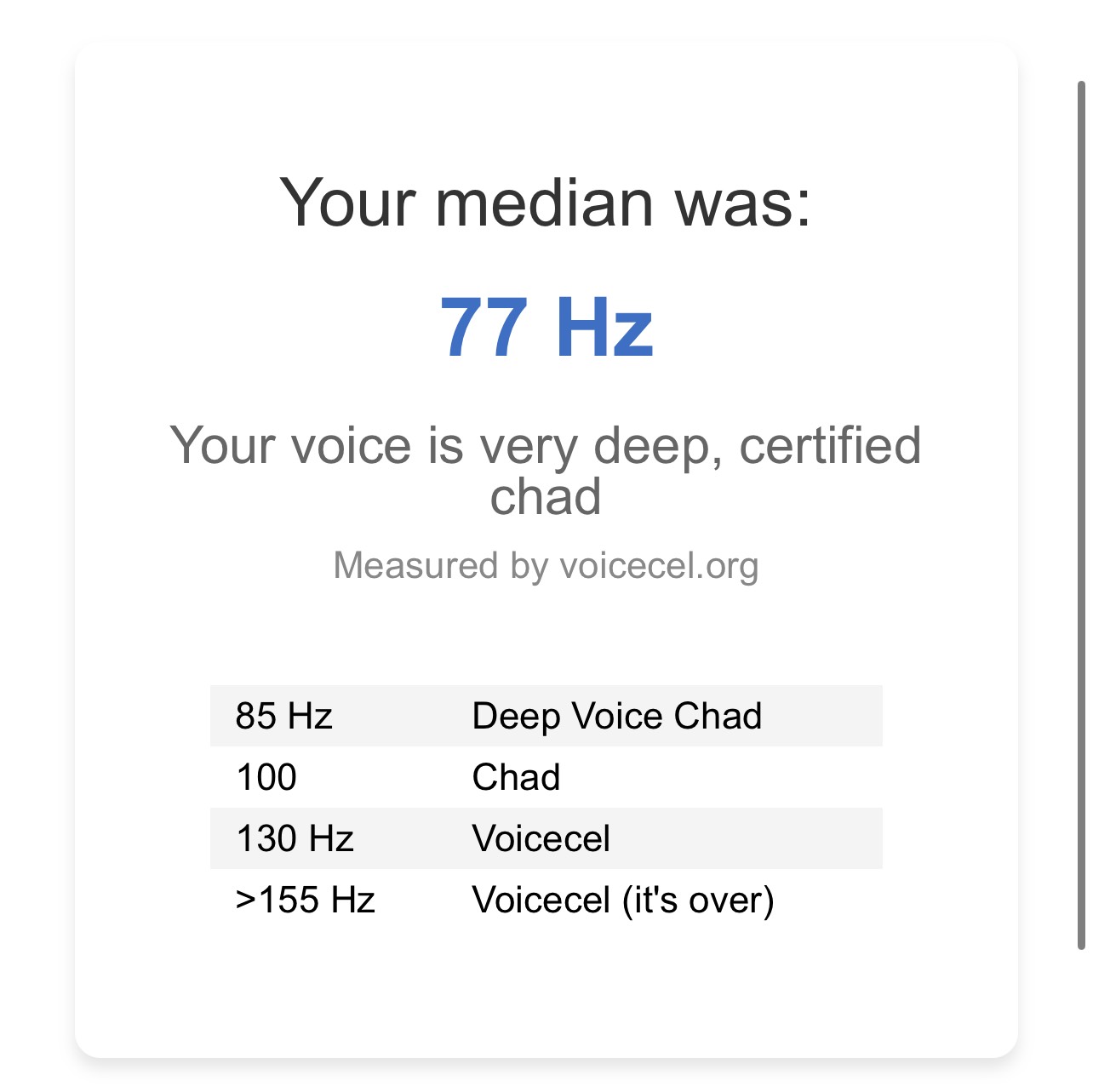Click the word "median" in the heading

[544, 203]
